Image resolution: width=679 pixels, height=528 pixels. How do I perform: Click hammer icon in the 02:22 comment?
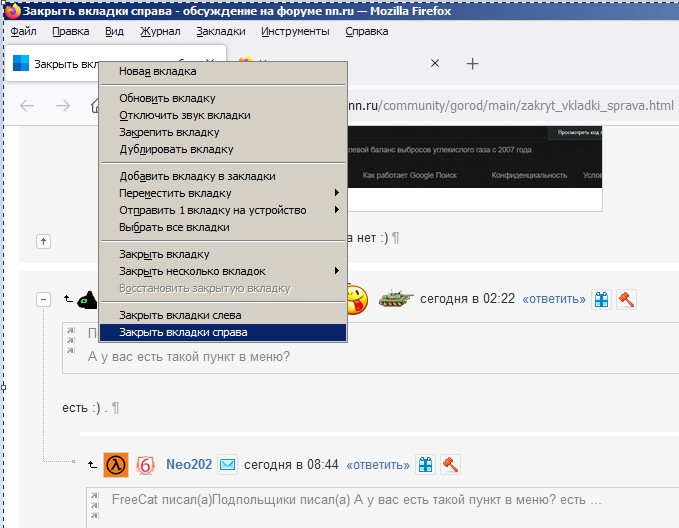tap(626, 299)
